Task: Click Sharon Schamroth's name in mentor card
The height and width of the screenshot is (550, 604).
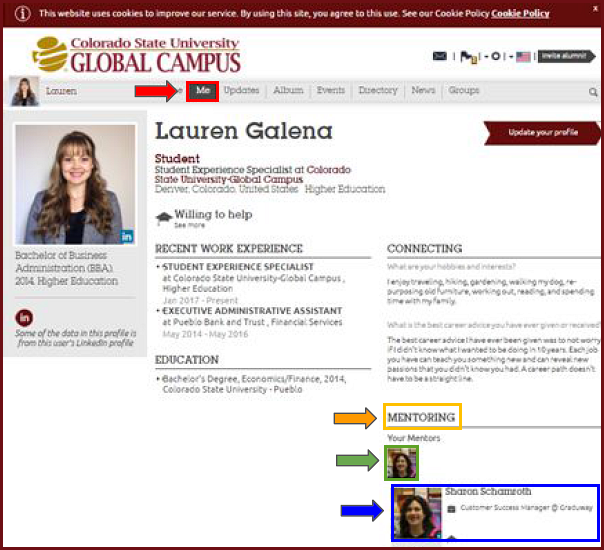Action: click(x=488, y=492)
